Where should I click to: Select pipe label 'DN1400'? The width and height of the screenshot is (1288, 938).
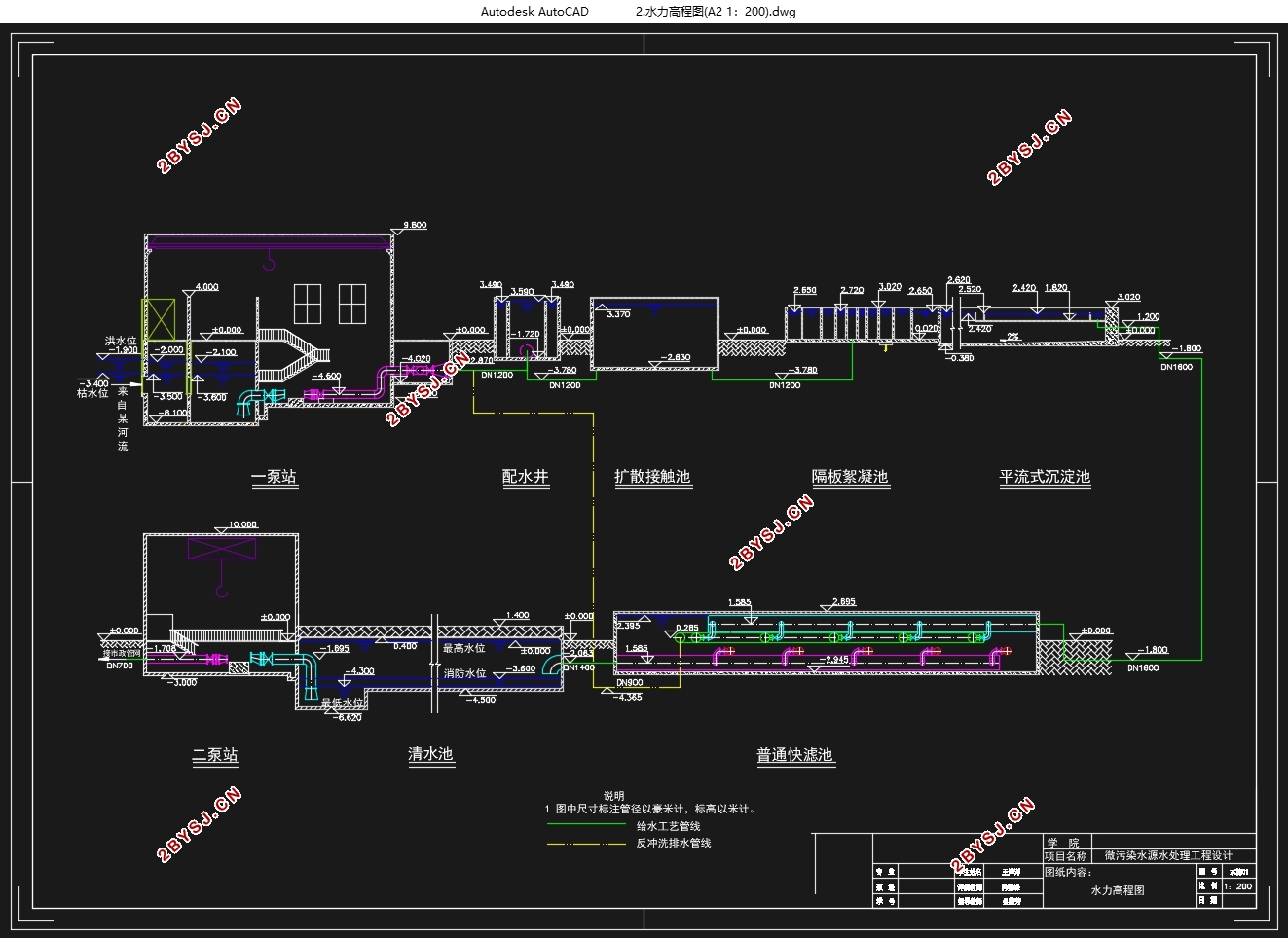[x=578, y=667]
